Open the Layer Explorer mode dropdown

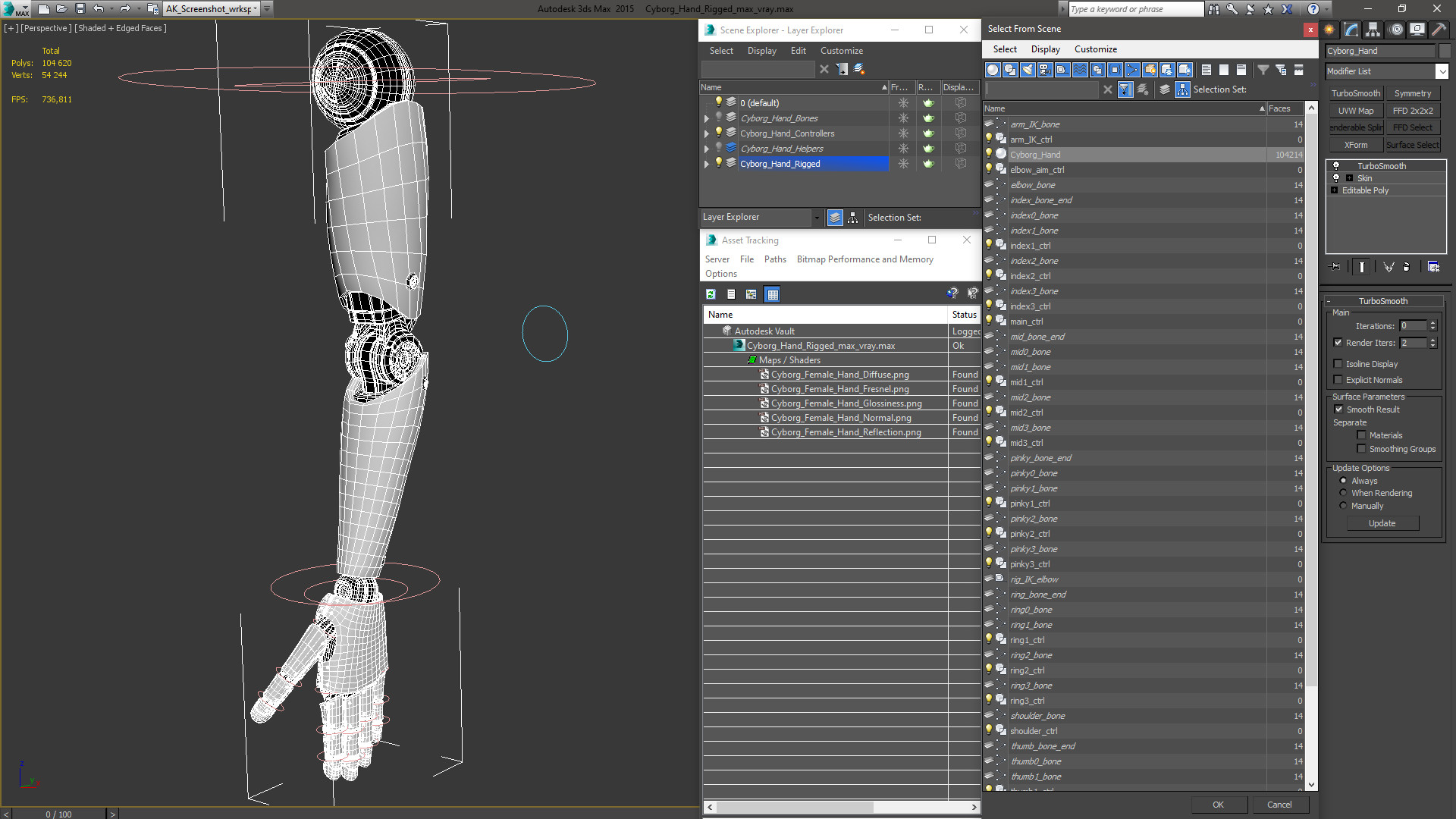pyautogui.click(x=817, y=218)
